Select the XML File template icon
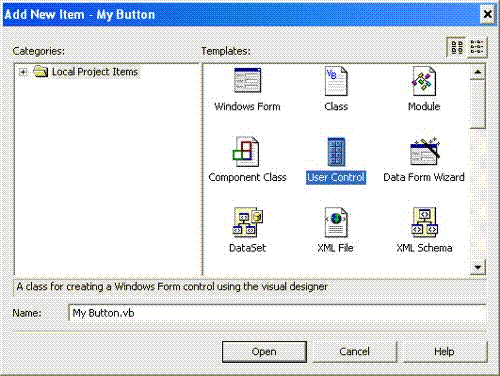Image resolution: width=500 pixels, height=376 pixels. pyautogui.click(x=336, y=222)
